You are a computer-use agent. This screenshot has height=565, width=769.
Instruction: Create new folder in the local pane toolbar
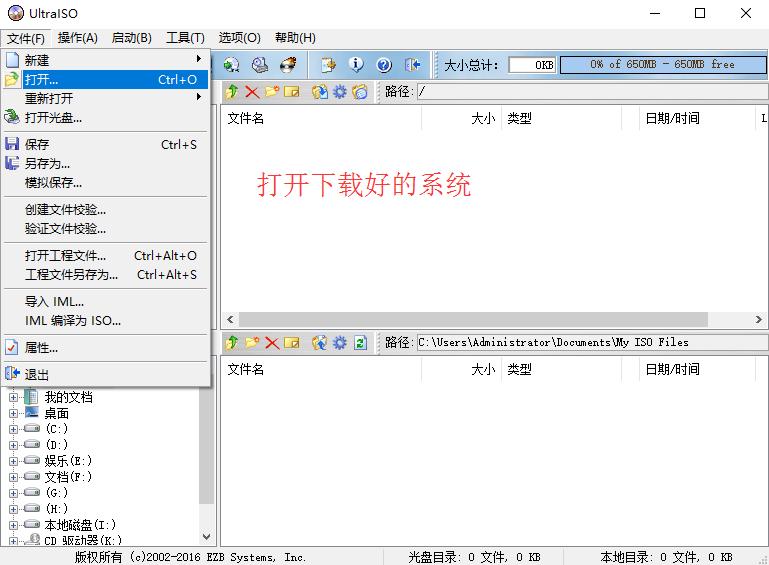click(x=252, y=342)
